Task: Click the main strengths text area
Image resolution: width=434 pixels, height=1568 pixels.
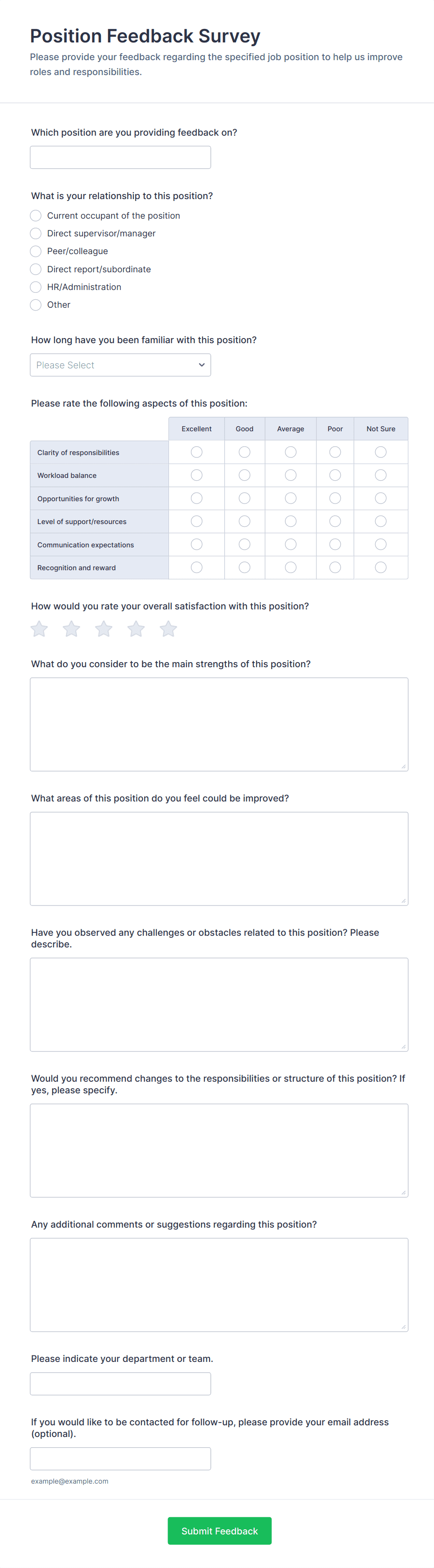Action: 219,725
